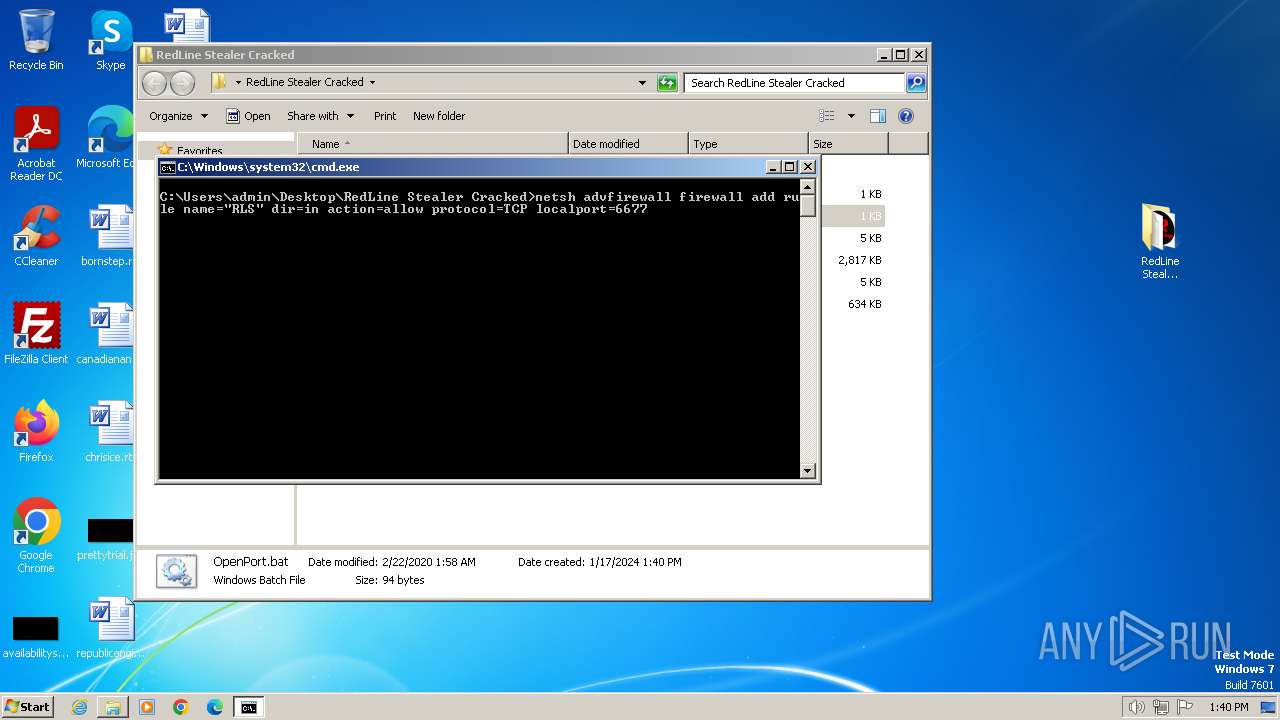Click cmd.exe taskbar button

click(x=248, y=707)
